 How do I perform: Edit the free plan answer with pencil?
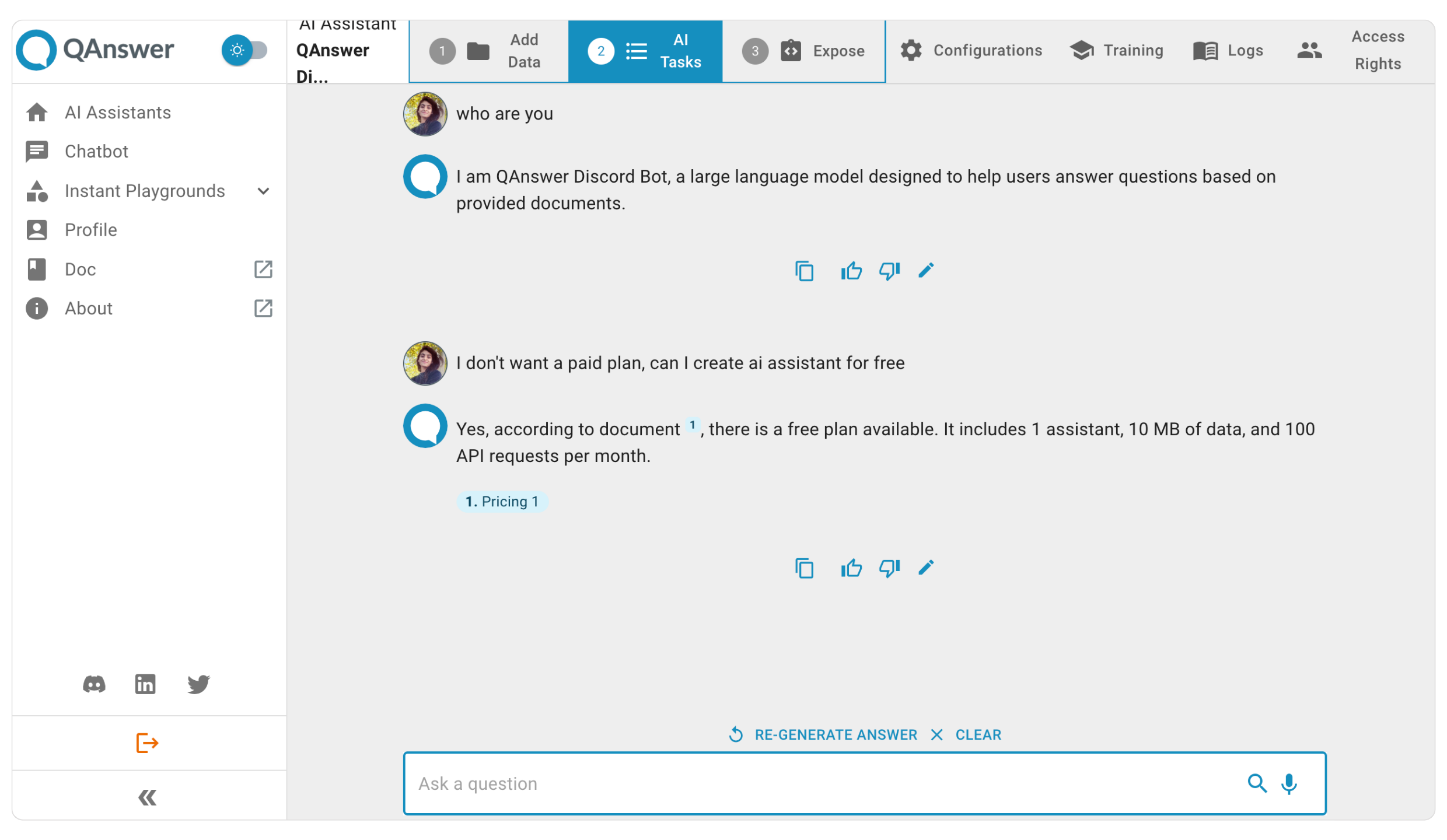(926, 567)
